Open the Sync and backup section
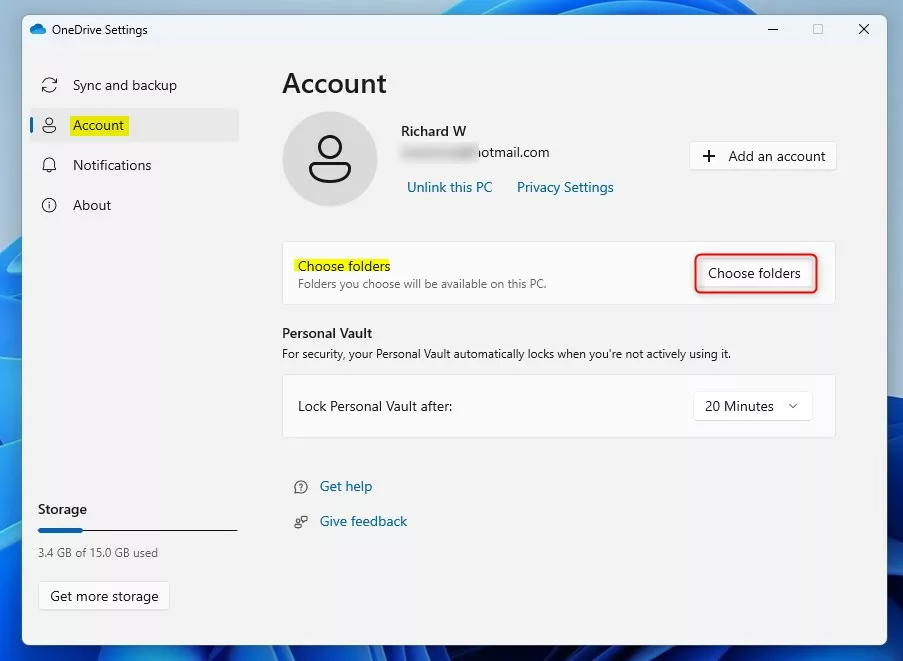Screen dimensions: 903x661 point(134,85)
